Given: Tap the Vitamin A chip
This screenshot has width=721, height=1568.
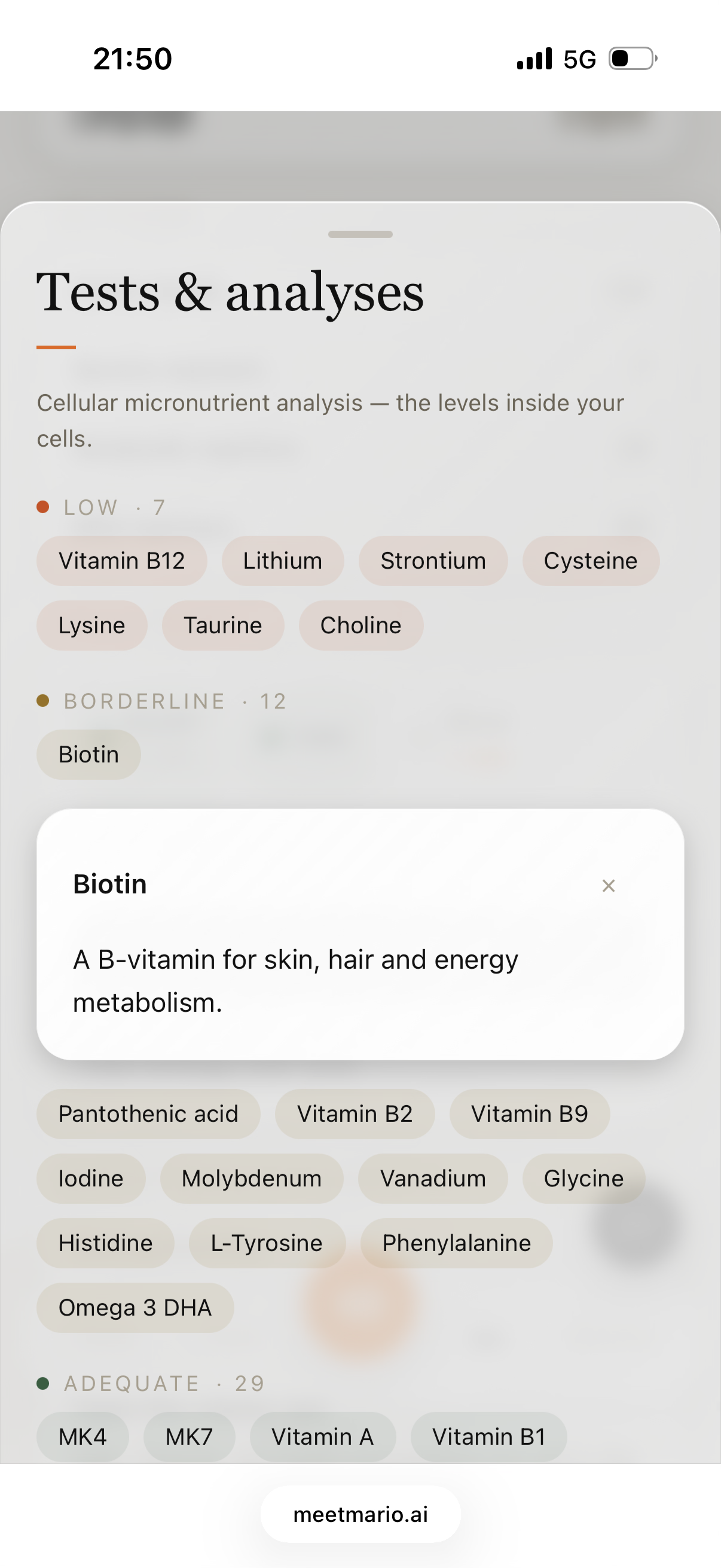Looking at the screenshot, I should [322, 1436].
